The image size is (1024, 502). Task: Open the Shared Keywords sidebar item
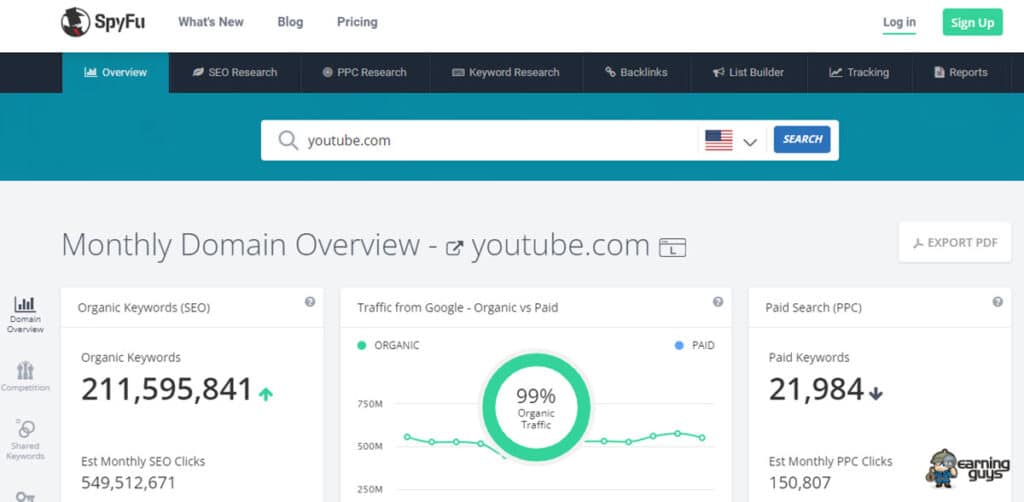click(25, 440)
